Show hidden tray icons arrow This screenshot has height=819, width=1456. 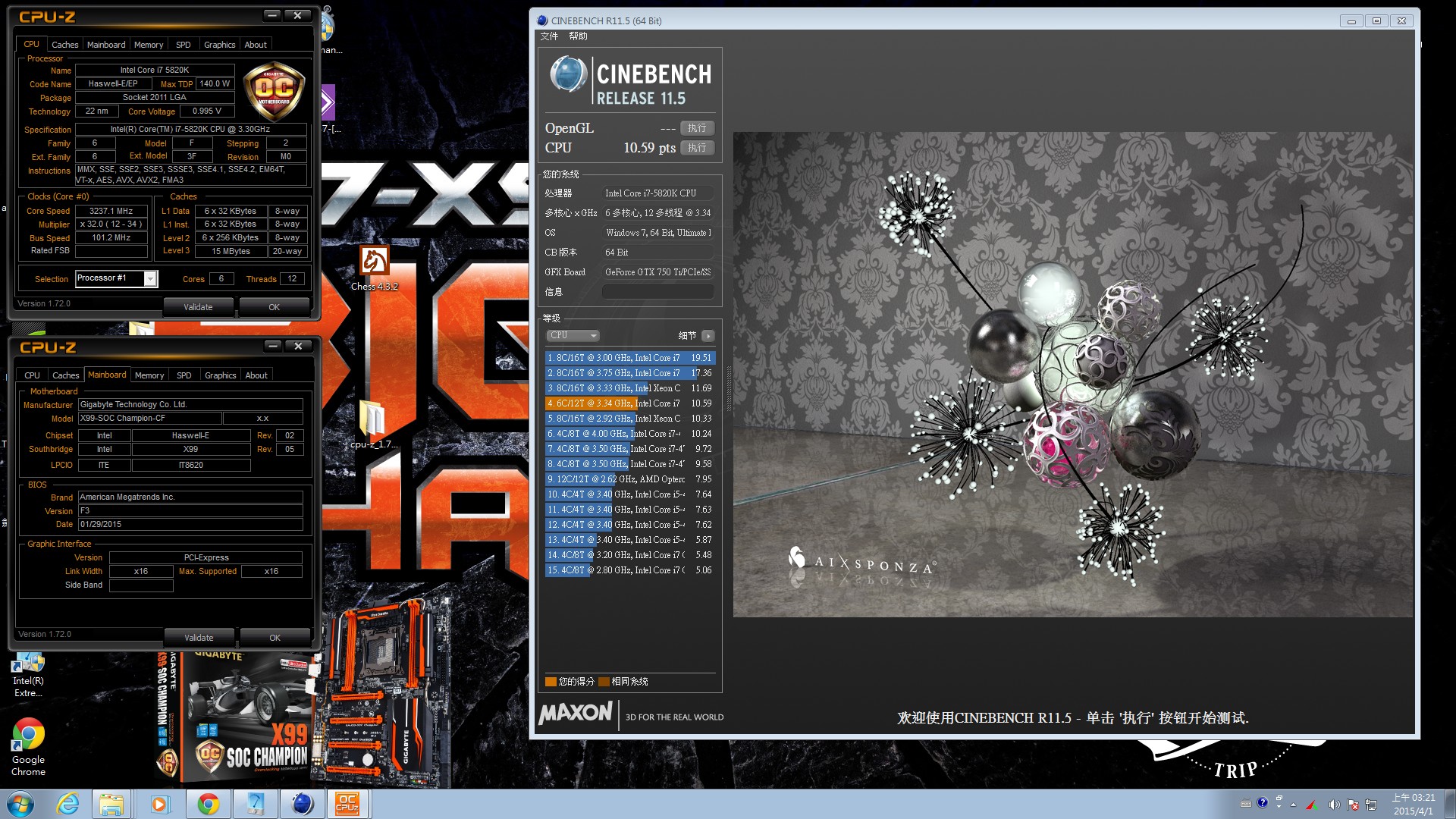[1293, 805]
